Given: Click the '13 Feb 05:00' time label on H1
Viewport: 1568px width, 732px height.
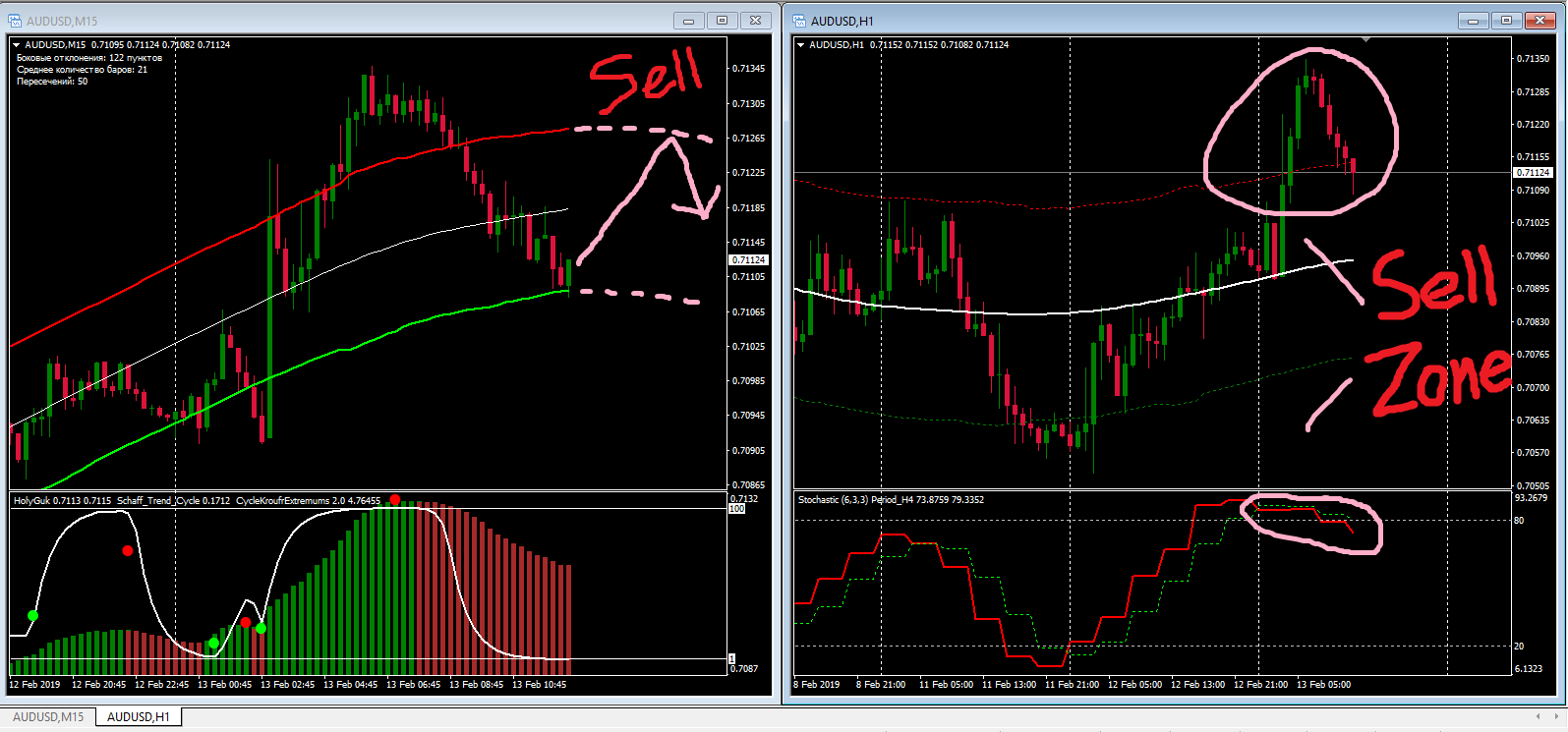Looking at the screenshot, I should tap(1323, 685).
